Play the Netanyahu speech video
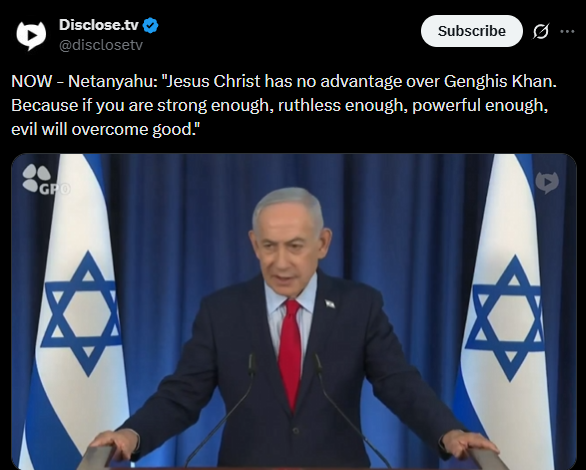This screenshot has width=586, height=470. pyautogui.click(x=294, y=312)
